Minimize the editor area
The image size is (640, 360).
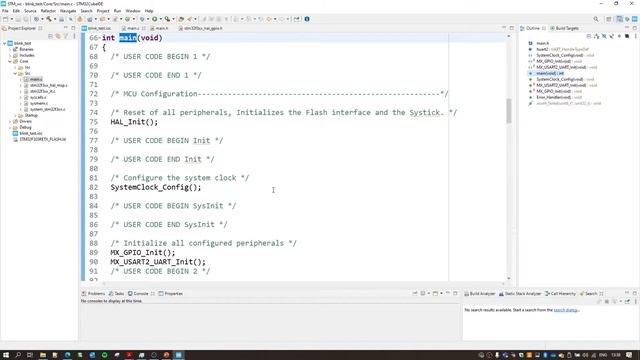pyautogui.click(x=504, y=28)
